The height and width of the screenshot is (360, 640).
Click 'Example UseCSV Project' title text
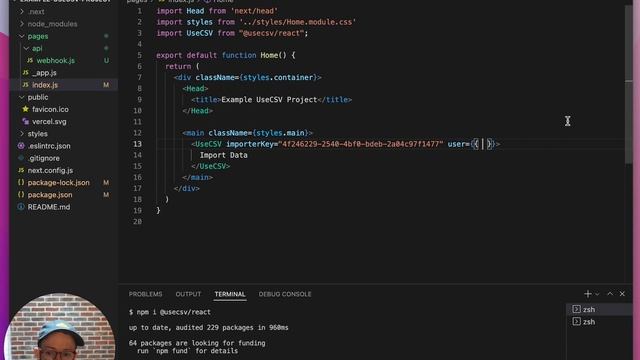tap(269, 100)
